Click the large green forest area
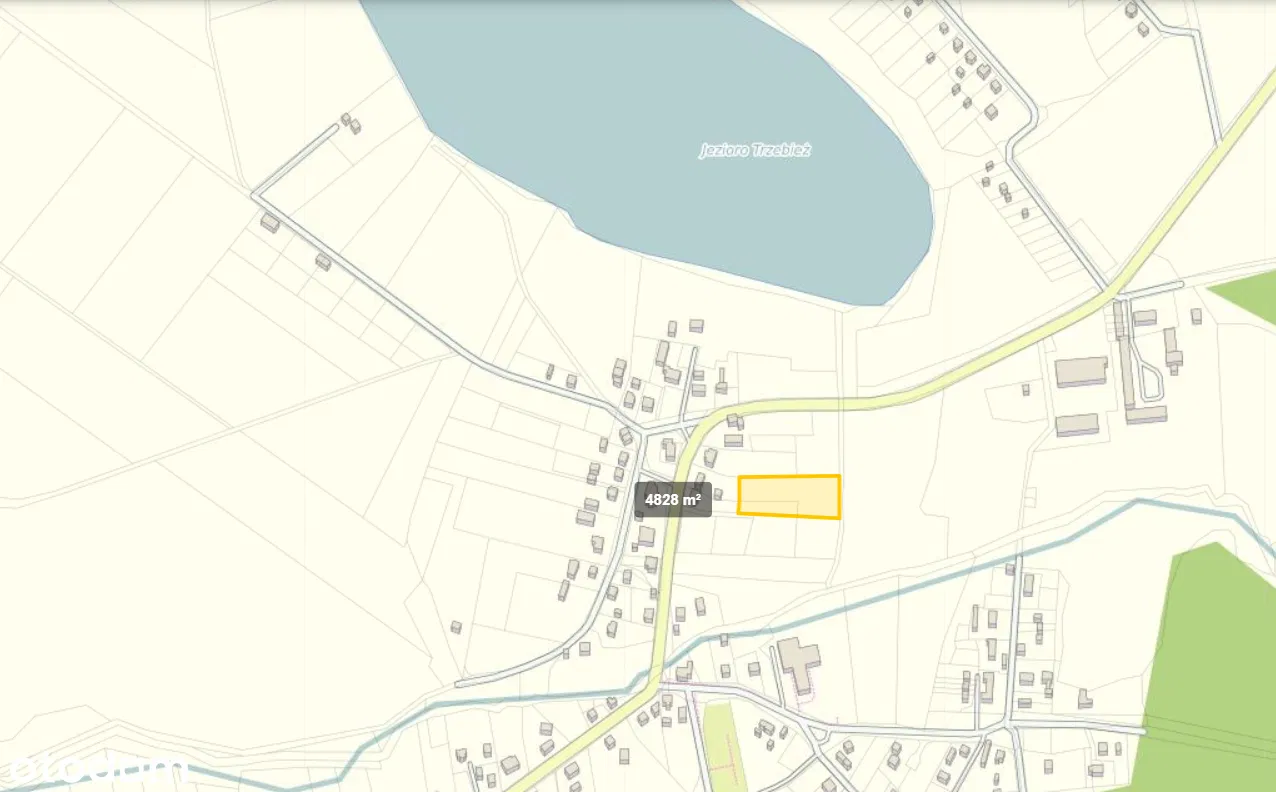 tap(1215, 665)
